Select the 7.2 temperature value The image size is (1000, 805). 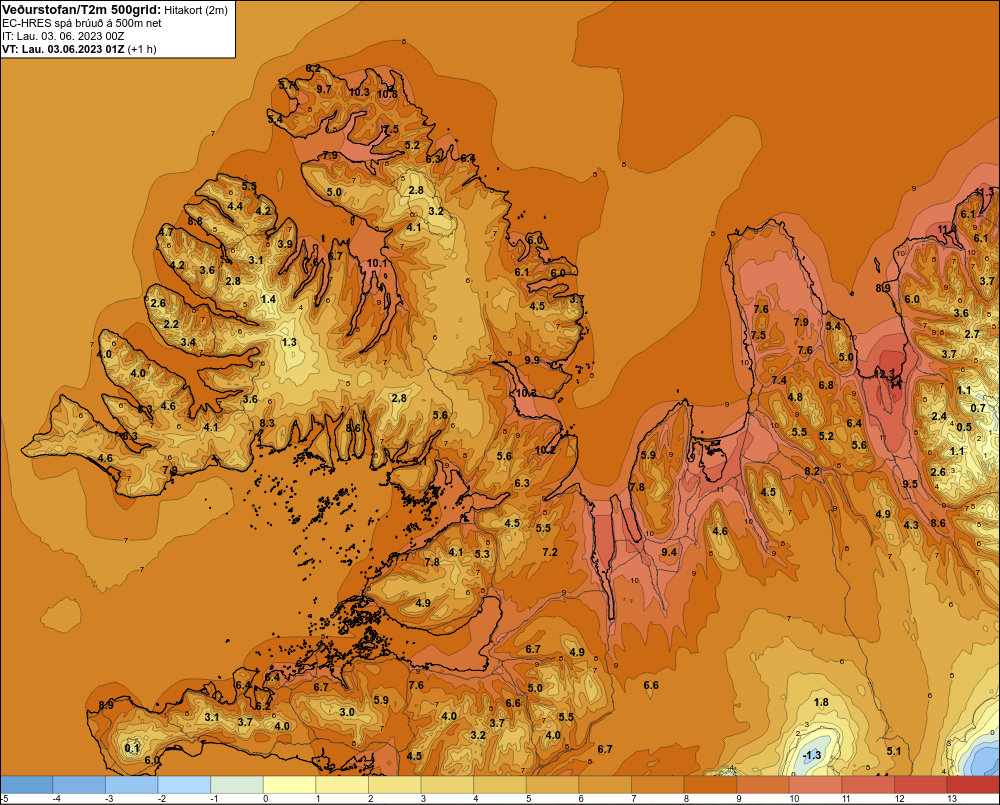(x=550, y=552)
